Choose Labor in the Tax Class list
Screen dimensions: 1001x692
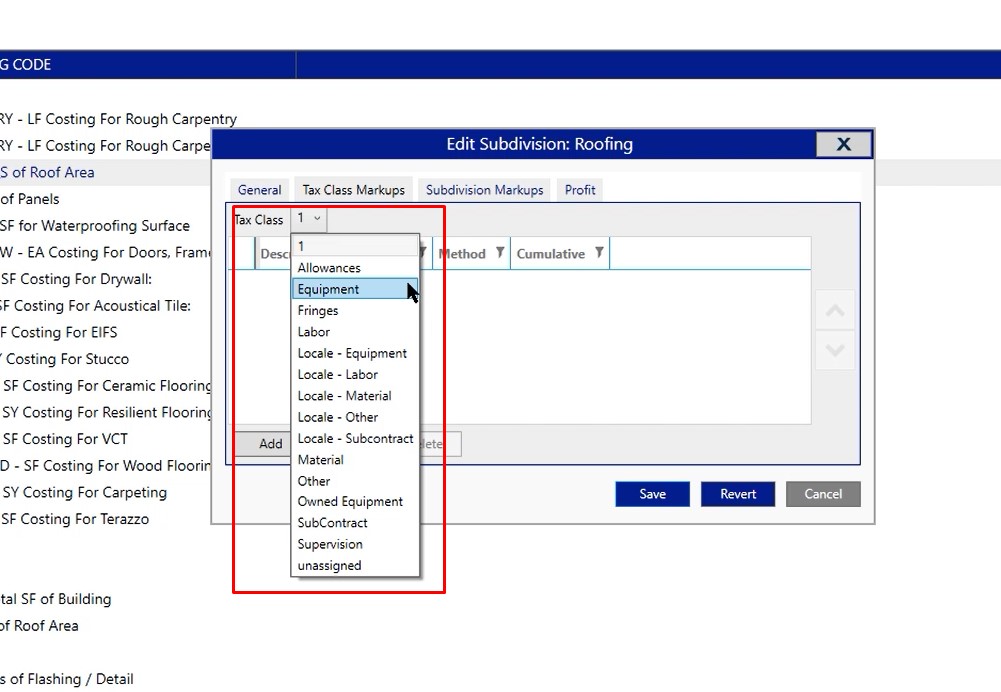tap(314, 332)
